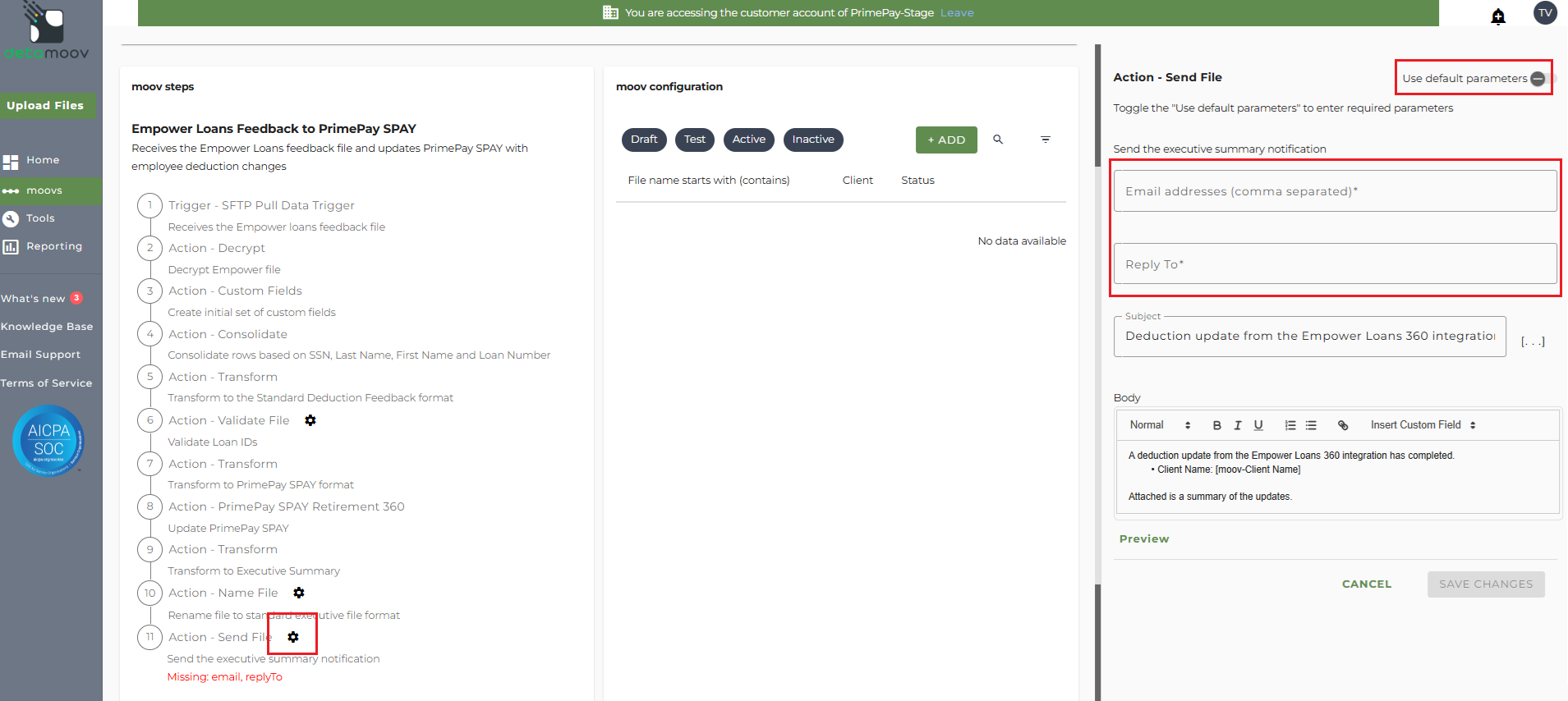This screenshot has width=1568, height=701.
Task: Click the Missing: email, replyTo warning
Action: [224, 677]
